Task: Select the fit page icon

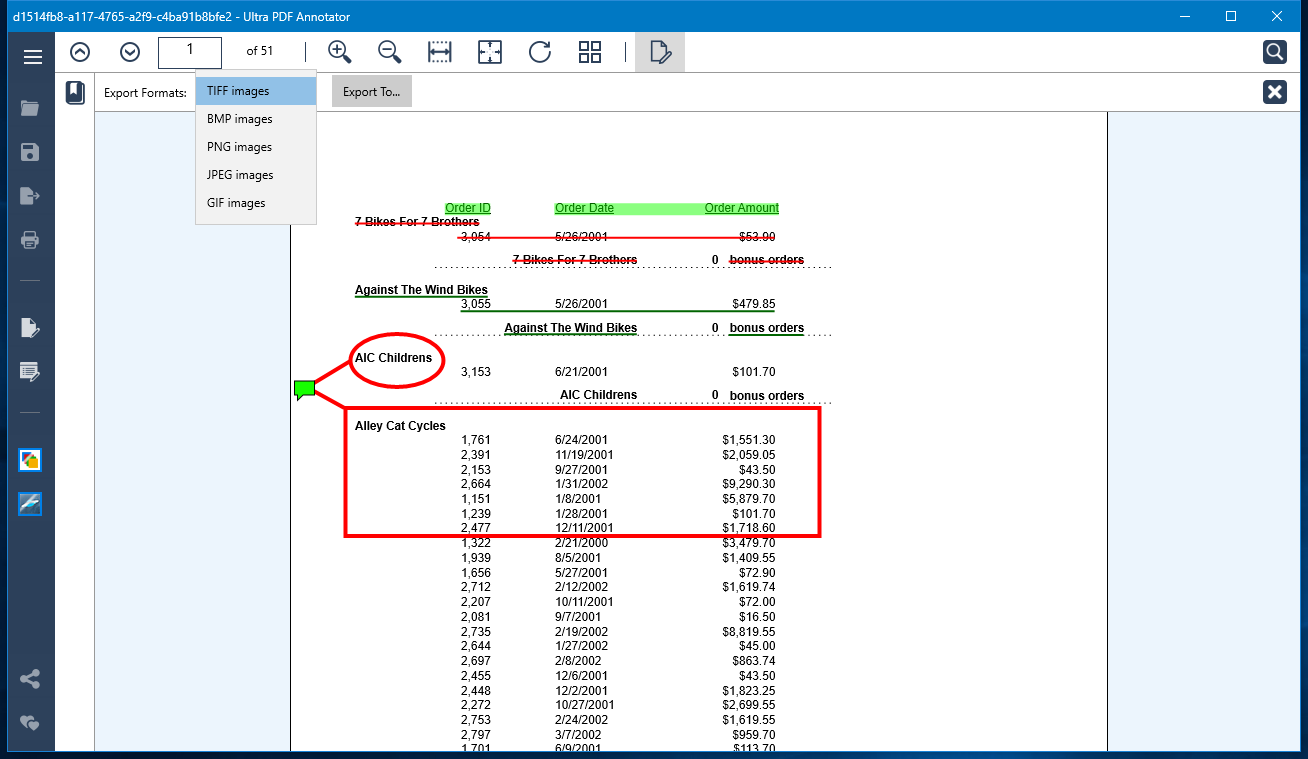Action: click(x=490, y=52)
